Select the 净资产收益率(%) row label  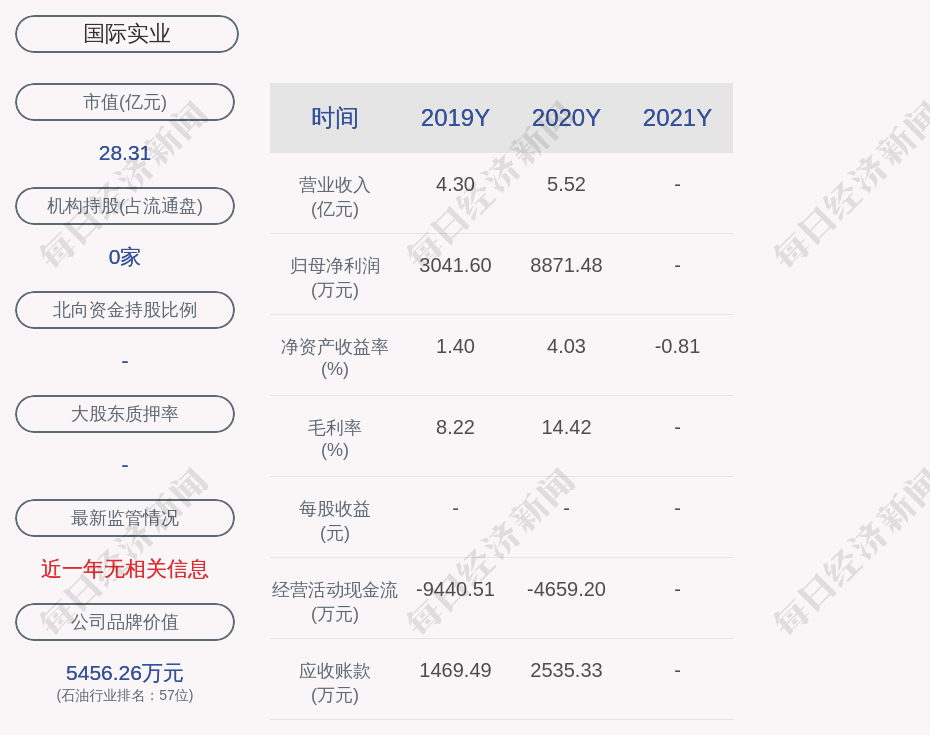(335, 358)
